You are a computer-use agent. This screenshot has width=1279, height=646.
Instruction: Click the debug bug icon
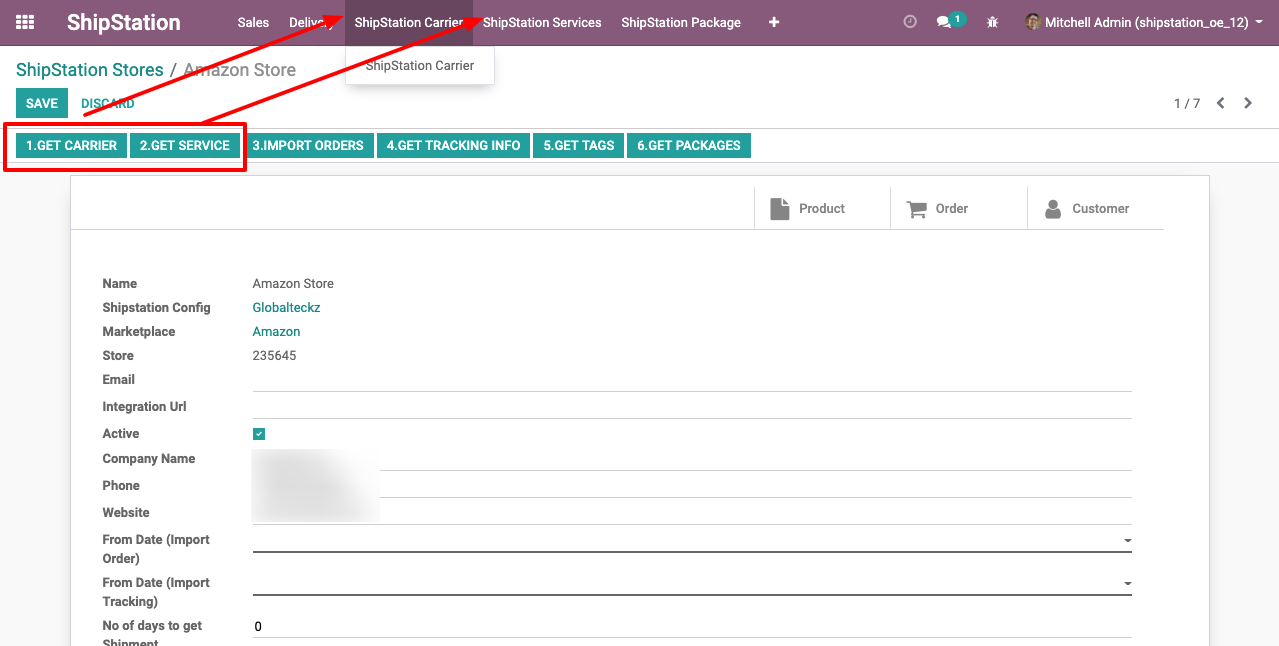pyautogui.click(x=992, y=22)
